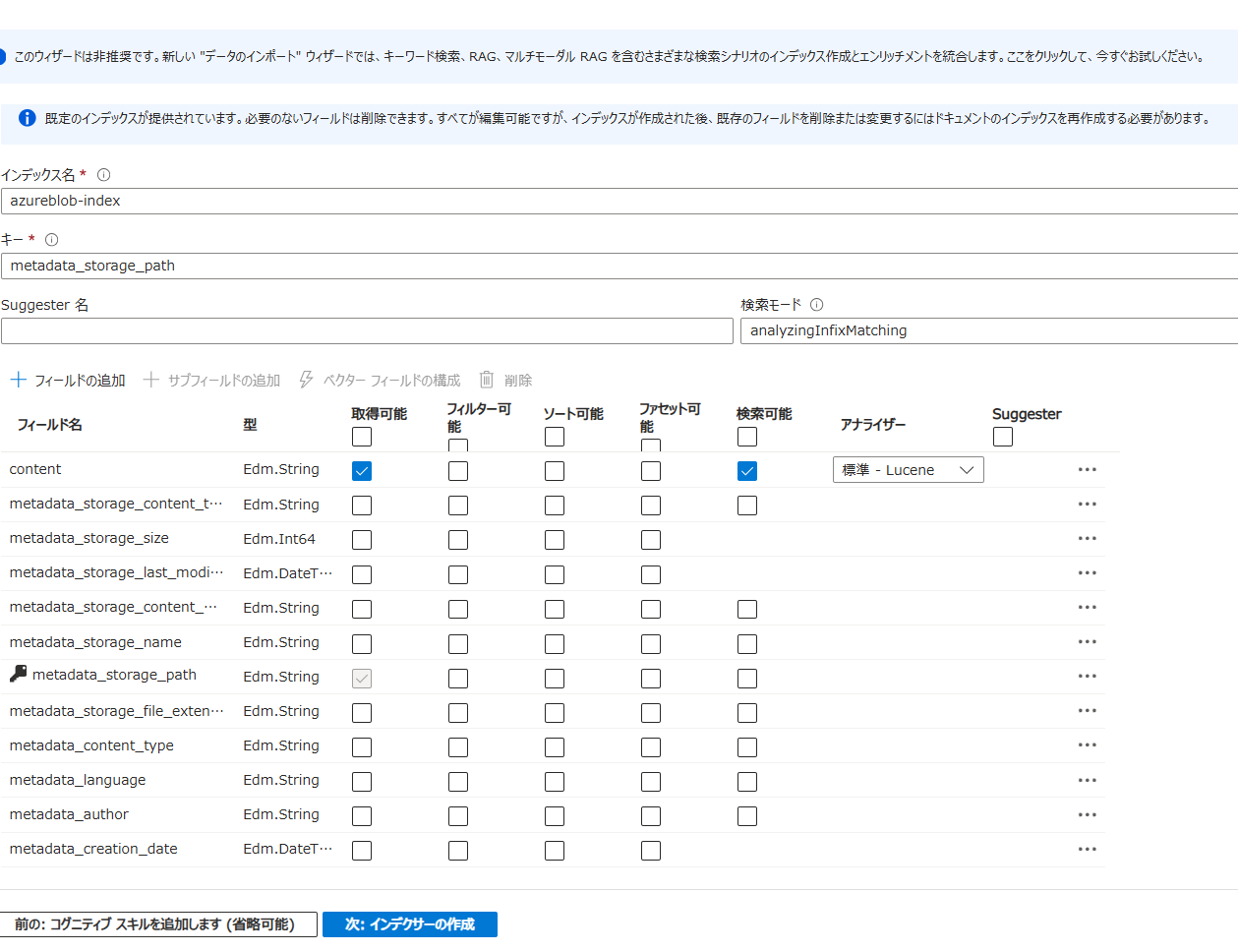Check the Suggester header checkbox

1002,437
